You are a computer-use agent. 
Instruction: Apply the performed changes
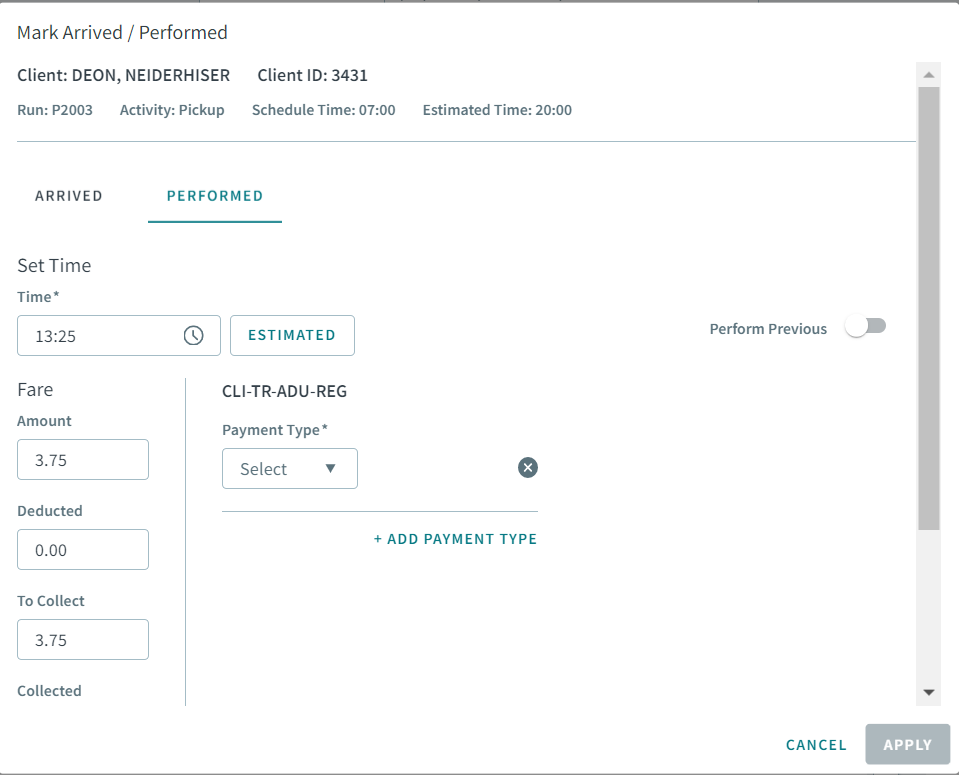(x=907, y=744)
